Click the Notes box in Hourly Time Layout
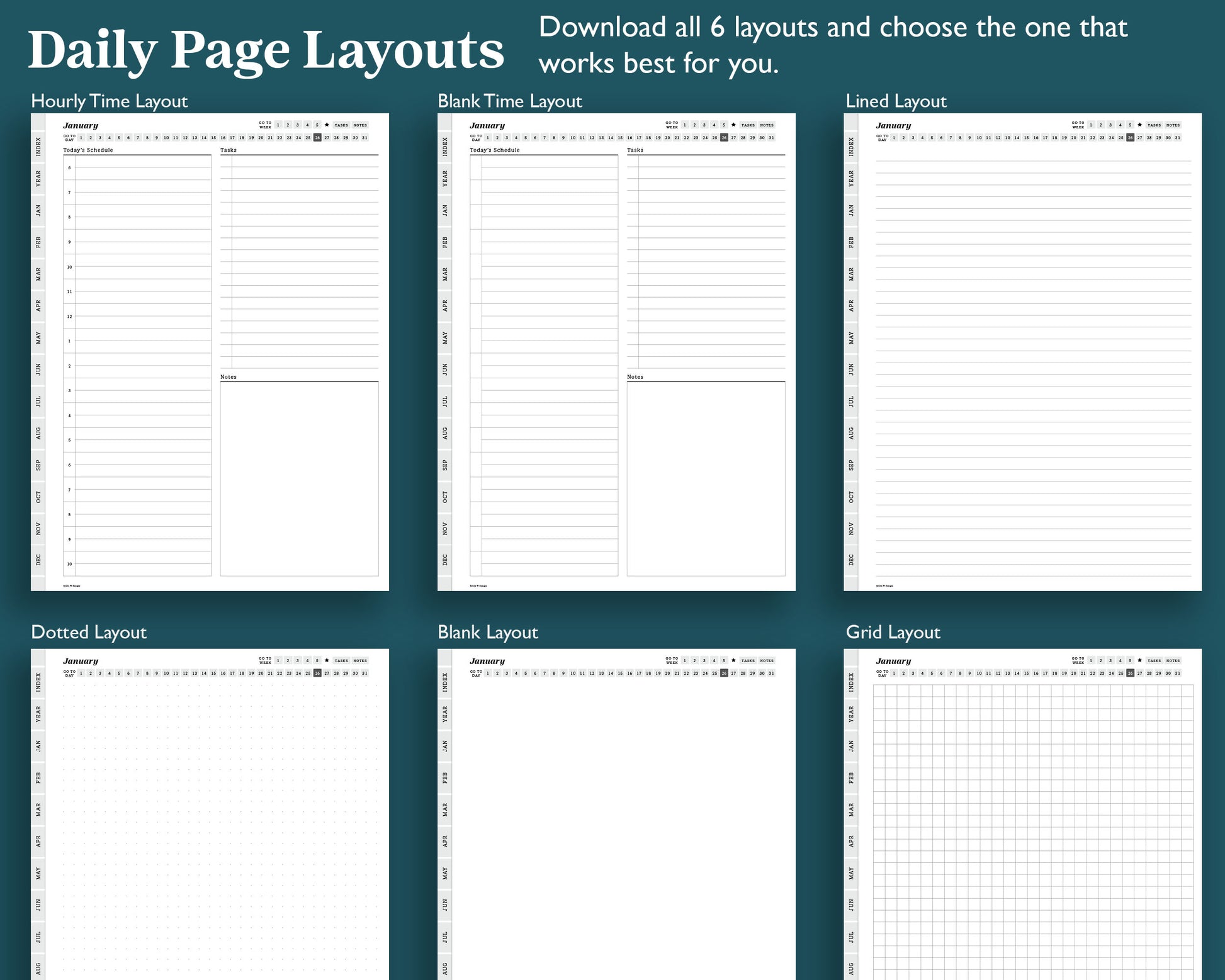1225x980 pixels. pos(299,478)
